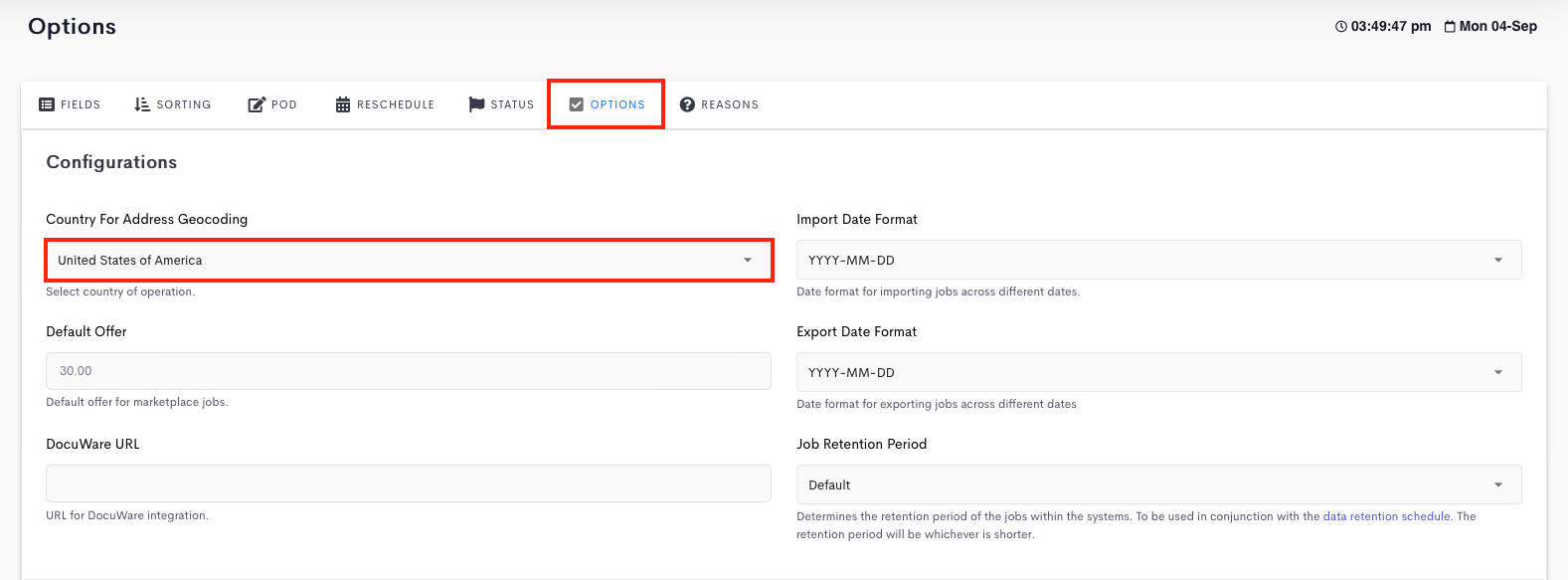Open the Country For Address Geocoding dropdown

(409, 260)
